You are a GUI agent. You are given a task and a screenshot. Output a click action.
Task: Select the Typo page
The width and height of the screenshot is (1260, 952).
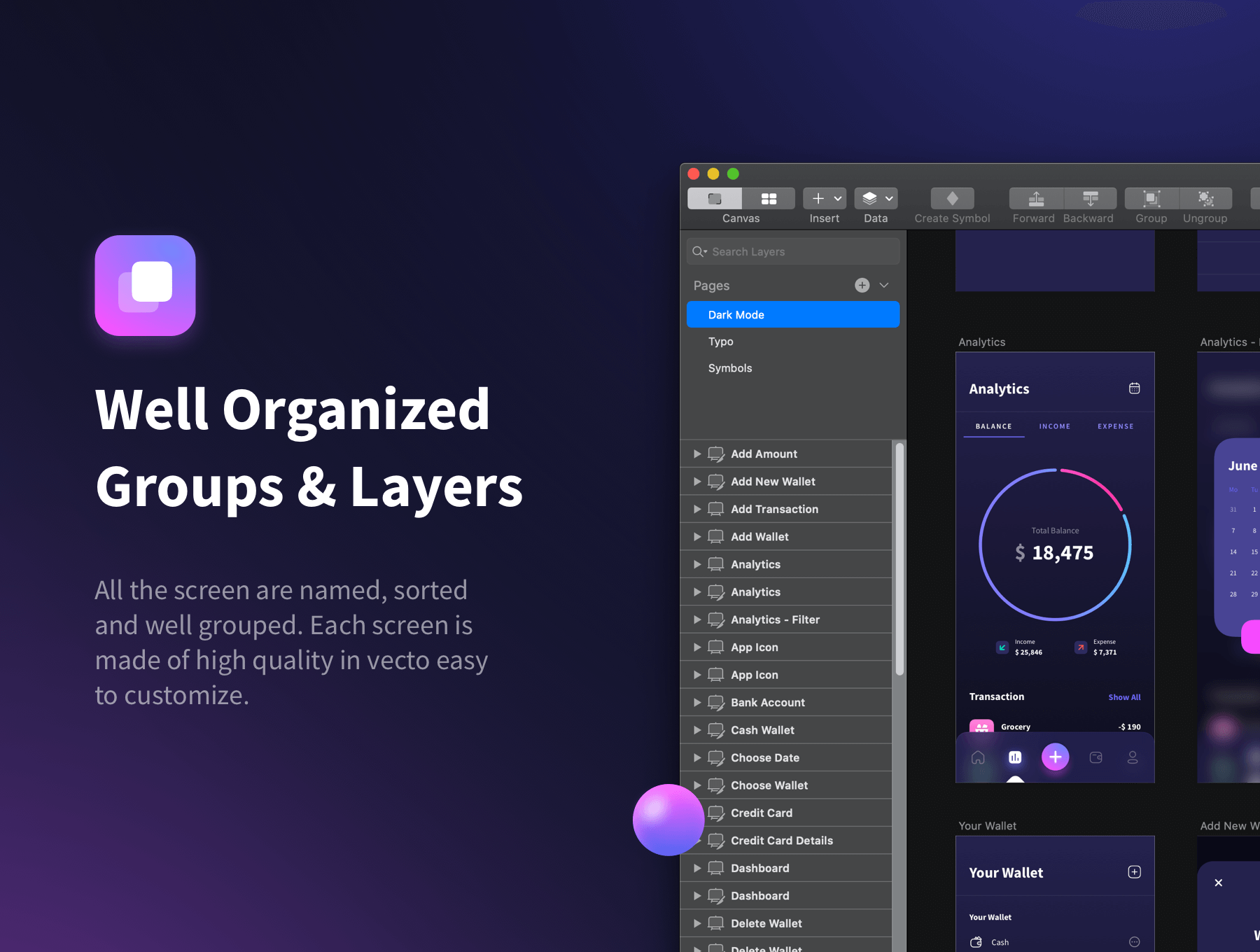[x=721, y=342]
